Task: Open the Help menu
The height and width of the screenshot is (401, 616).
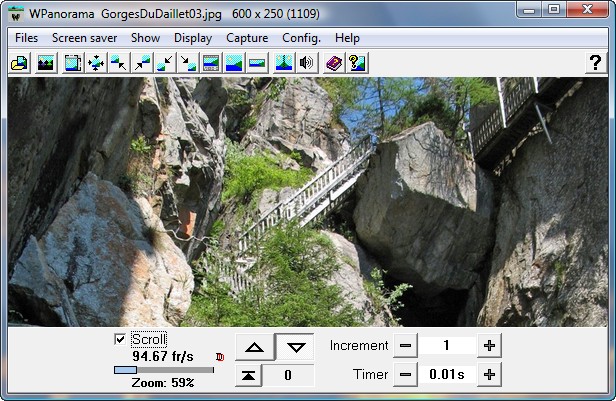Action: 347,38
